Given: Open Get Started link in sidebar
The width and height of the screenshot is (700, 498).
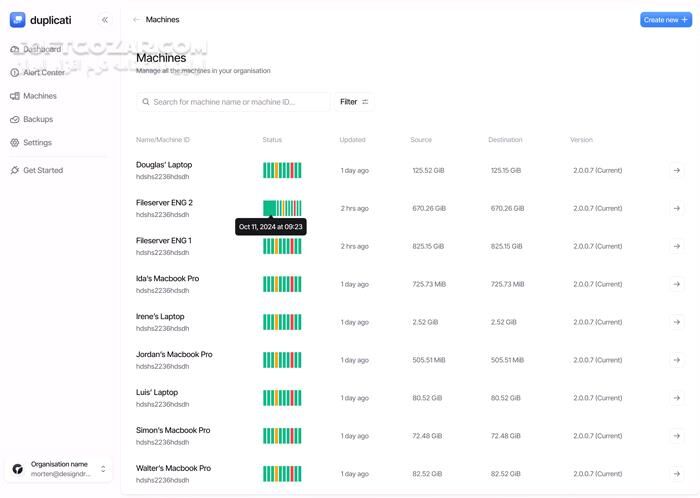Looking at the screenshot, I should click(x=42, y=171).
